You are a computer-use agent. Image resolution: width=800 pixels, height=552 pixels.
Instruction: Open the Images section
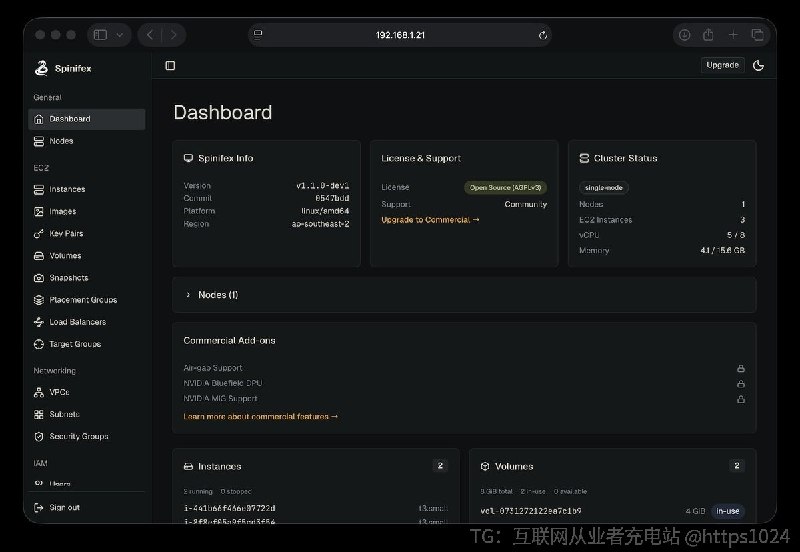click(x=87, y=211)
